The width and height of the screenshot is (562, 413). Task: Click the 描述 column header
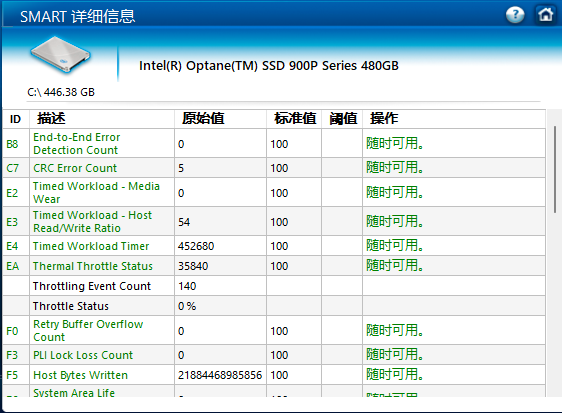tap(51, 118)
